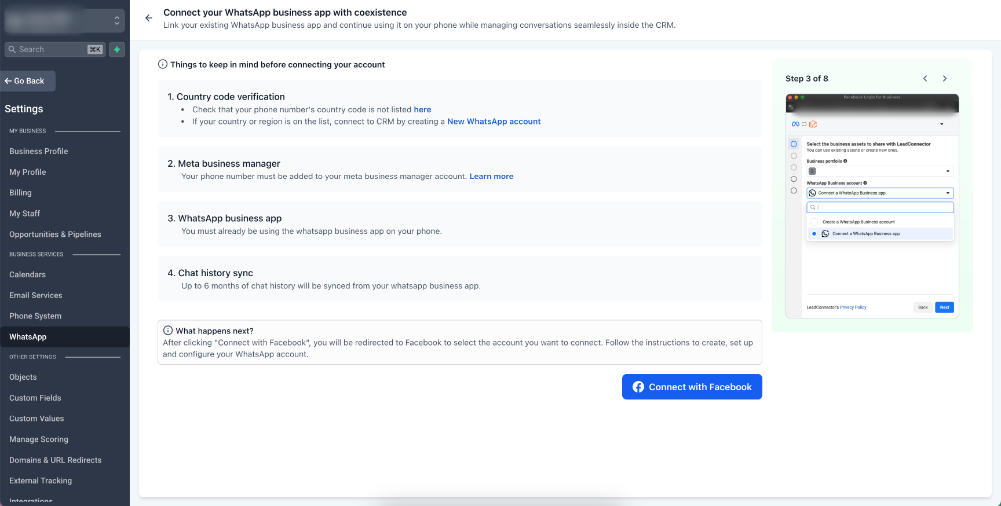The width and height of the screenshot is (1001, 506).
Task: Click the back arrow beside the page title
Action: click(x=149, y=18)
